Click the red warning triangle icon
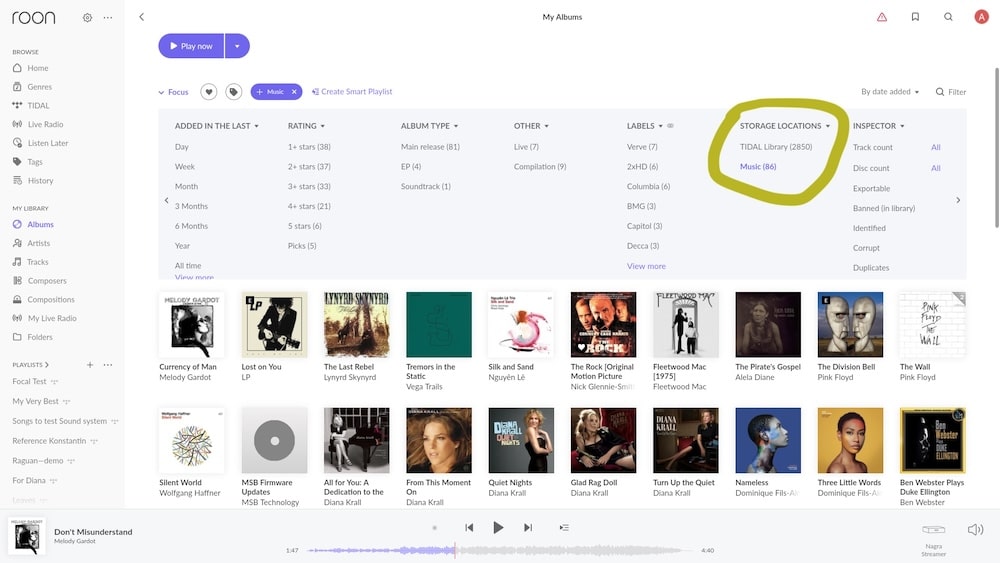Viewport: 1000px width, 563px height. (x=881, y=17)
